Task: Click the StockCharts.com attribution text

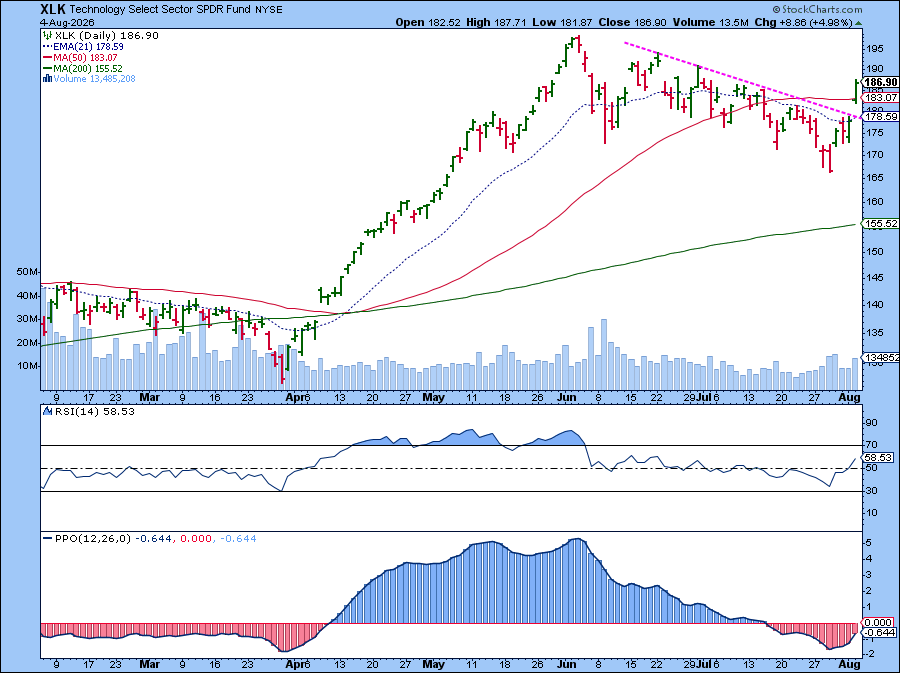Action: pyautogui.click(x=817, y=9)
